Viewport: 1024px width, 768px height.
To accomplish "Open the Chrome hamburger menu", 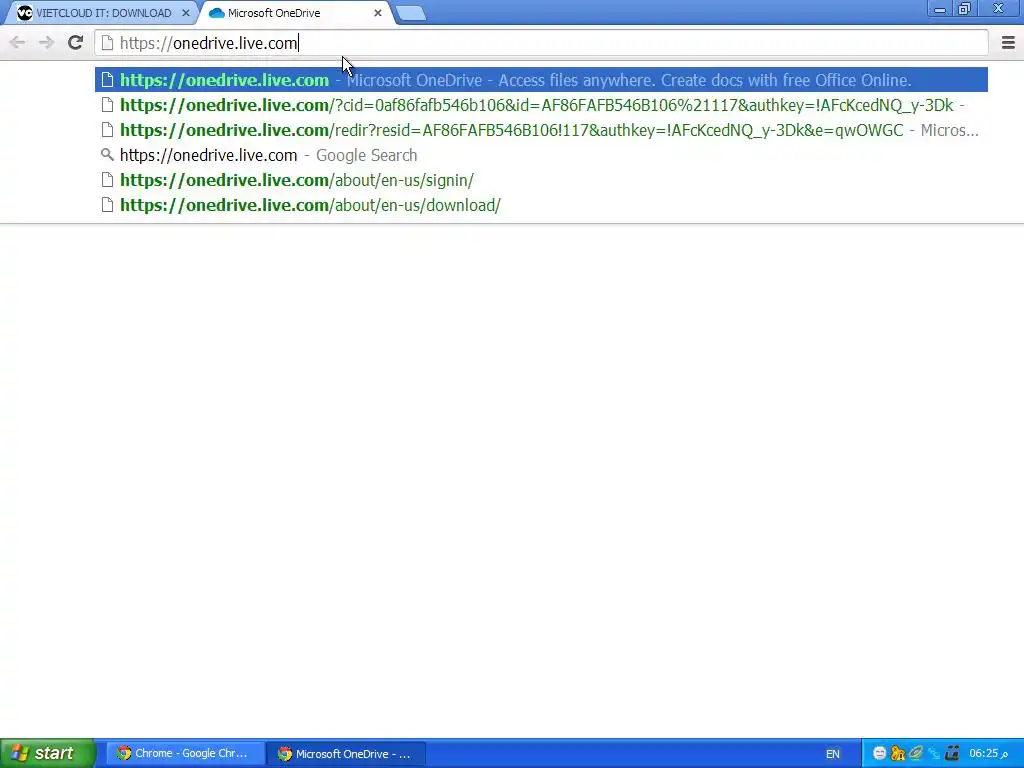I will [x=1008, y=43].
